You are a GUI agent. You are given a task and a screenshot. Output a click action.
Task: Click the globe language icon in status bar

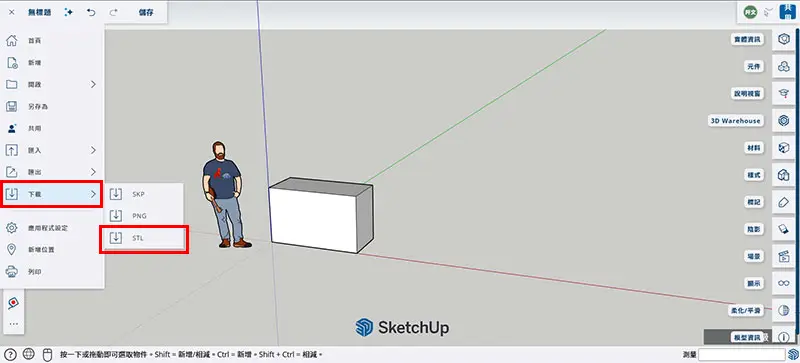(x=29, y=354)
